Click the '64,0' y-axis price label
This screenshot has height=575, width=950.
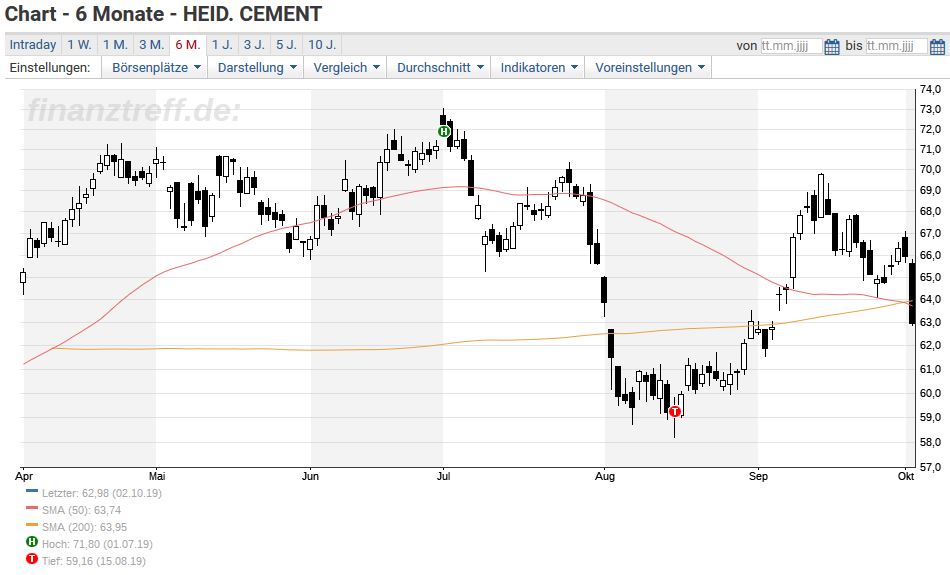click(930, 299)
